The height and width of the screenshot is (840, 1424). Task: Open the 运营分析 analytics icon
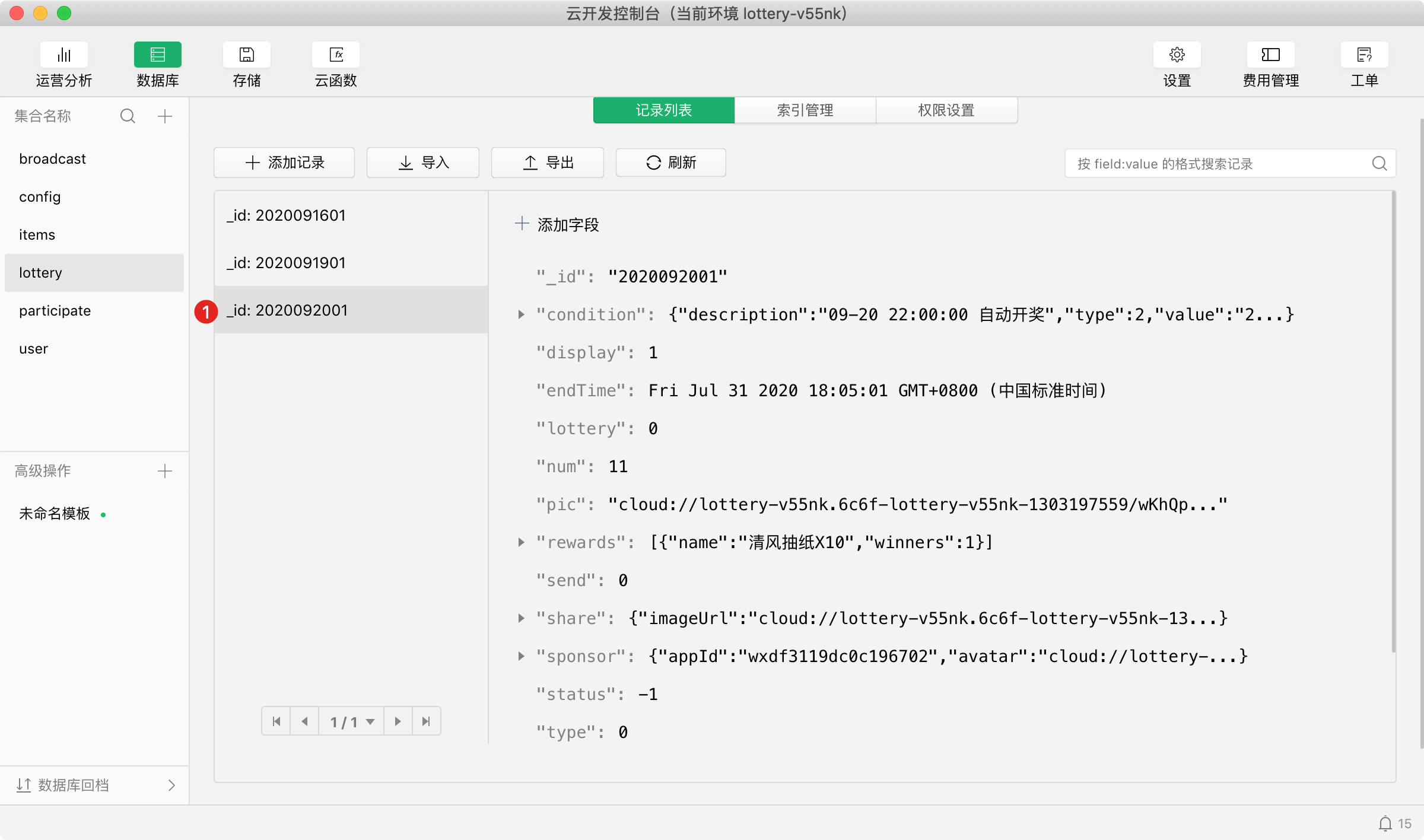pos(64,55)
